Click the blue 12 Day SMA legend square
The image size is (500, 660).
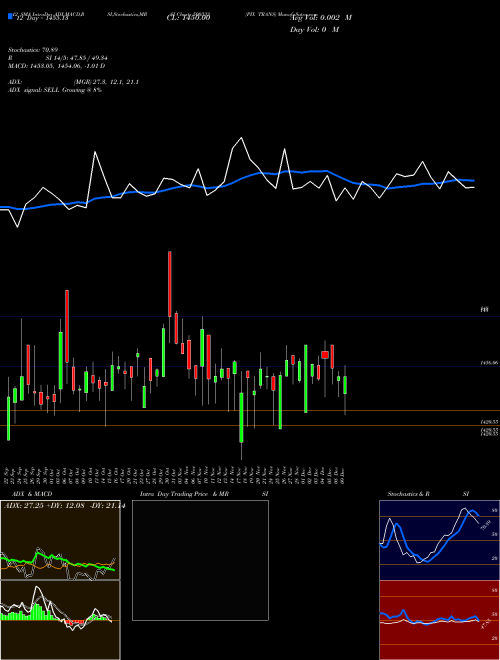(10, 16)
